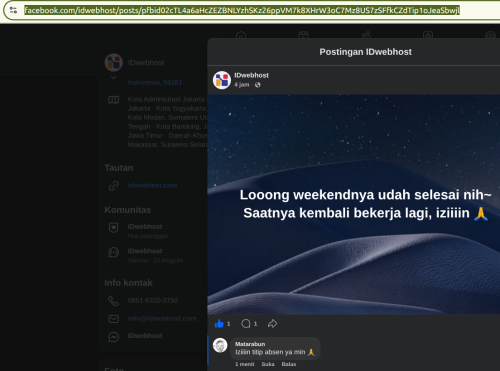Image resolution: width=500 pixels, height=371 pixels.
Task: Open IDwebhost 'Hub pelanggan' community entry
Action: click(148, 231)
